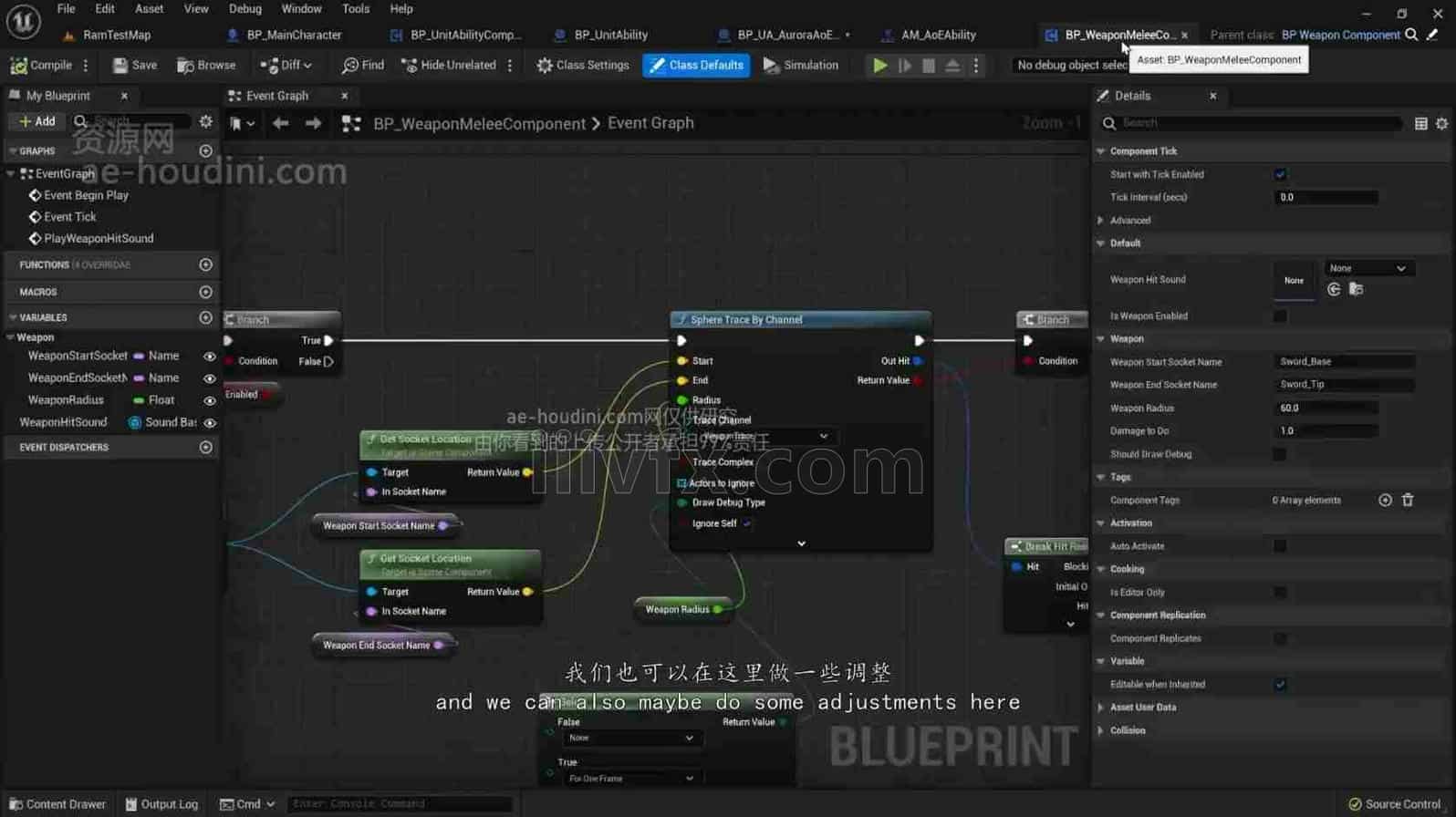
Task: Click the Details search field
Action: (x=1251, y=123)
